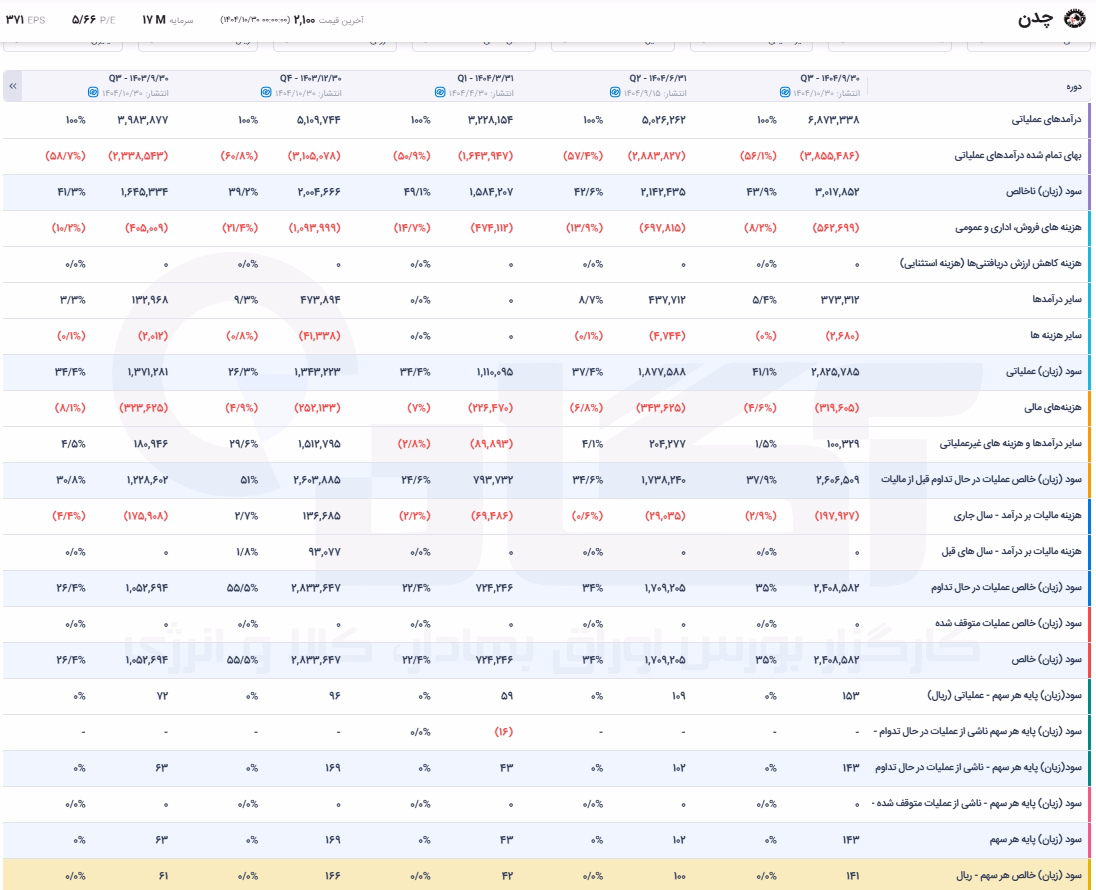This screenshot has width=1096, height=890.
Task: Open report icon for Q1 1404/3/31 period
Action: point(440,92)
